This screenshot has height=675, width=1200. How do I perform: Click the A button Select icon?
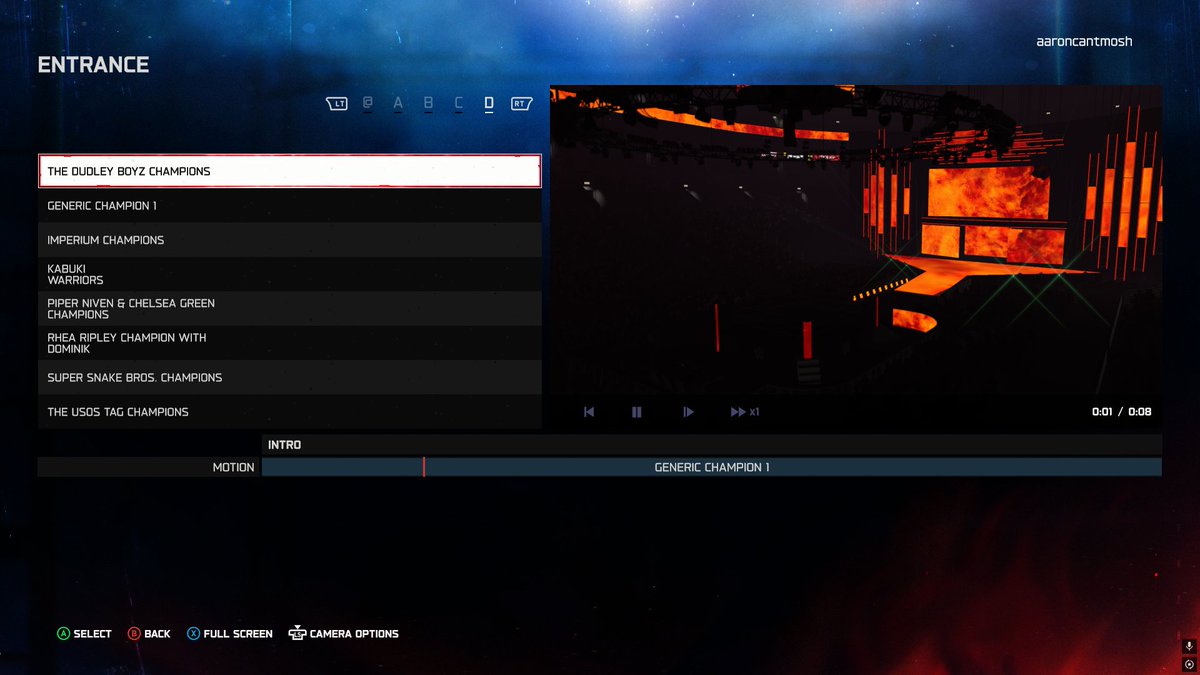pos(63,634)
